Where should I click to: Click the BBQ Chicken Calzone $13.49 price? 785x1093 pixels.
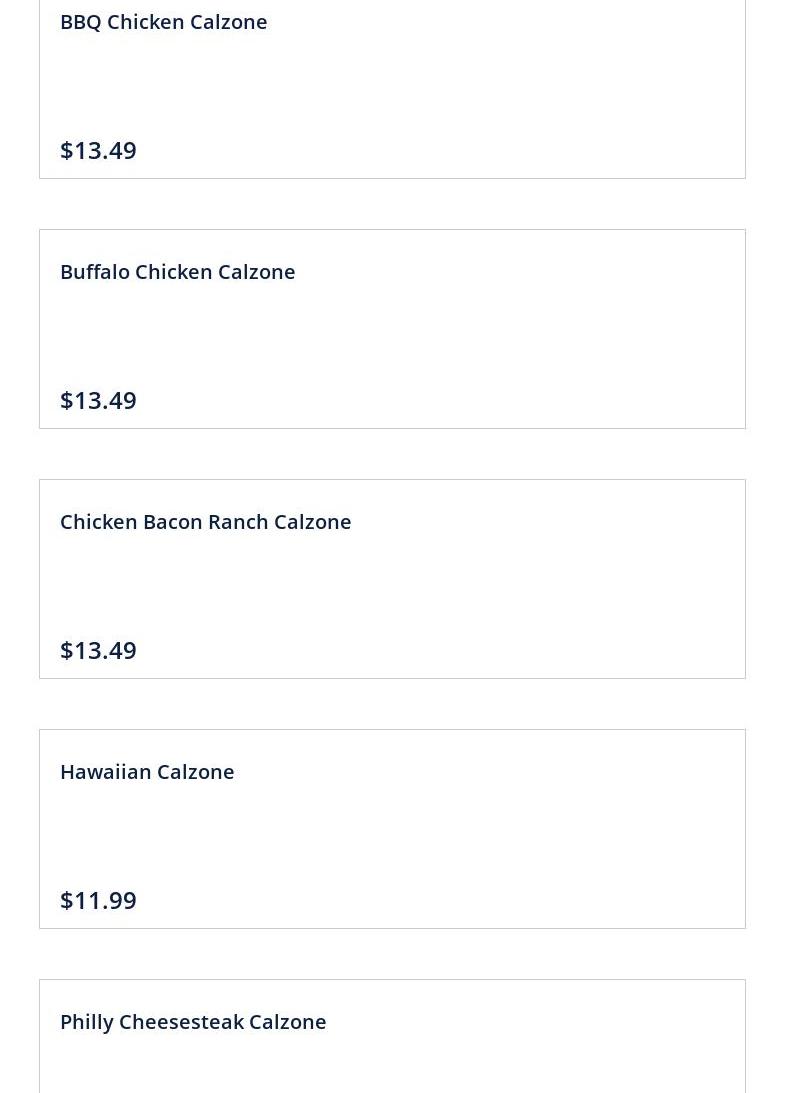(x=98, y=150)
